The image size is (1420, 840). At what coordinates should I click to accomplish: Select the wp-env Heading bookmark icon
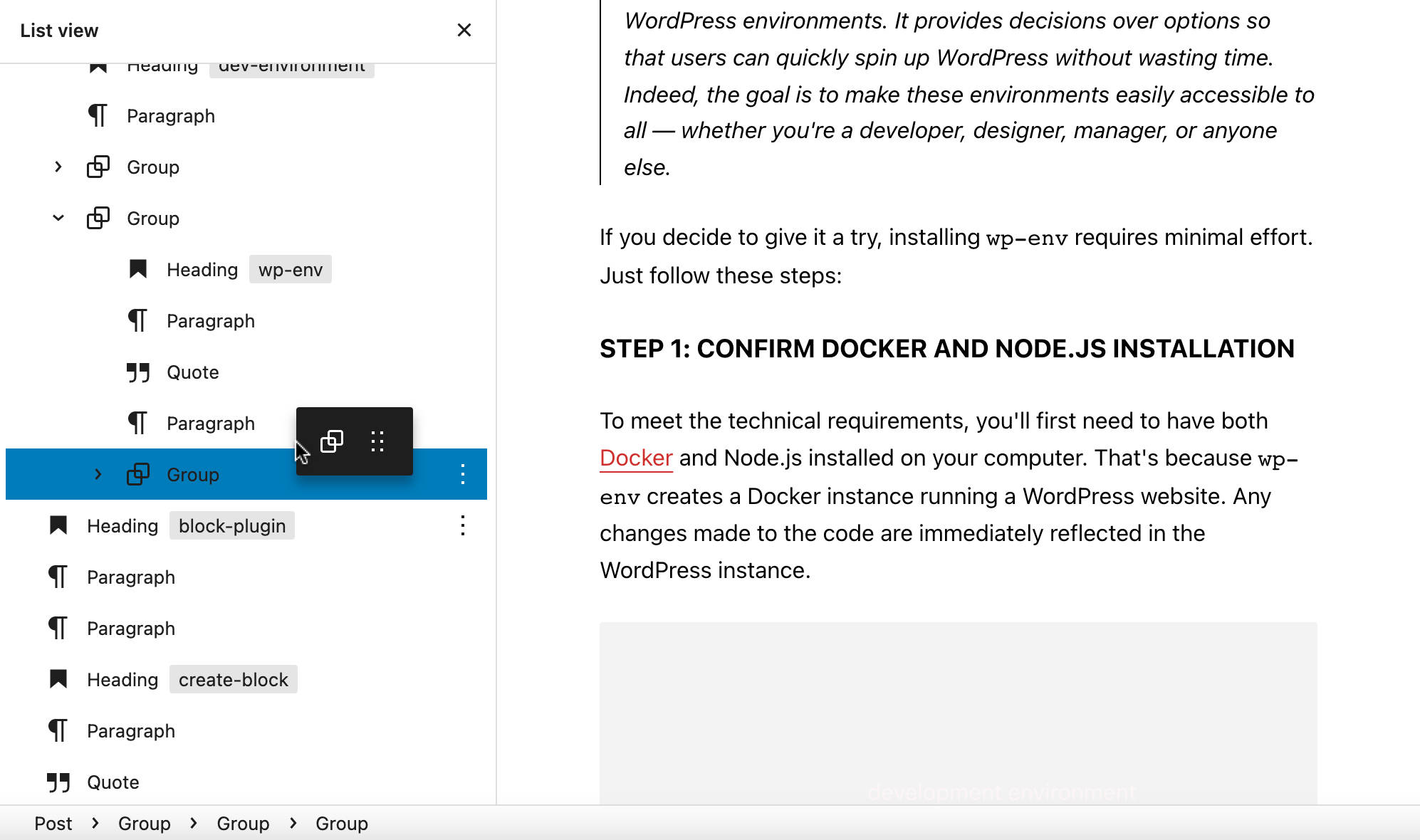pyautogui.click(x=138, y=270)
